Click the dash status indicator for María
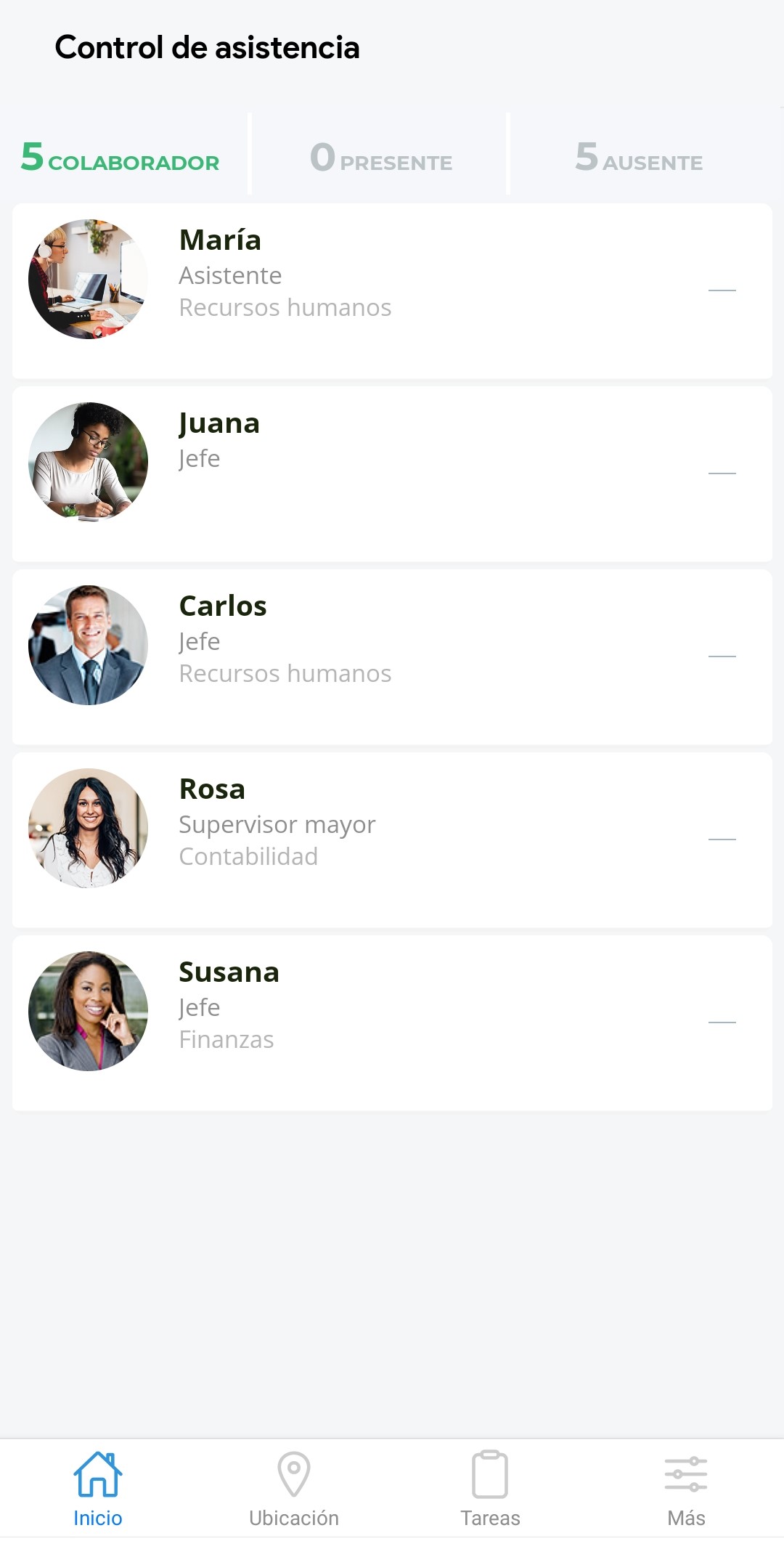784x1549 pixels. 722,290
